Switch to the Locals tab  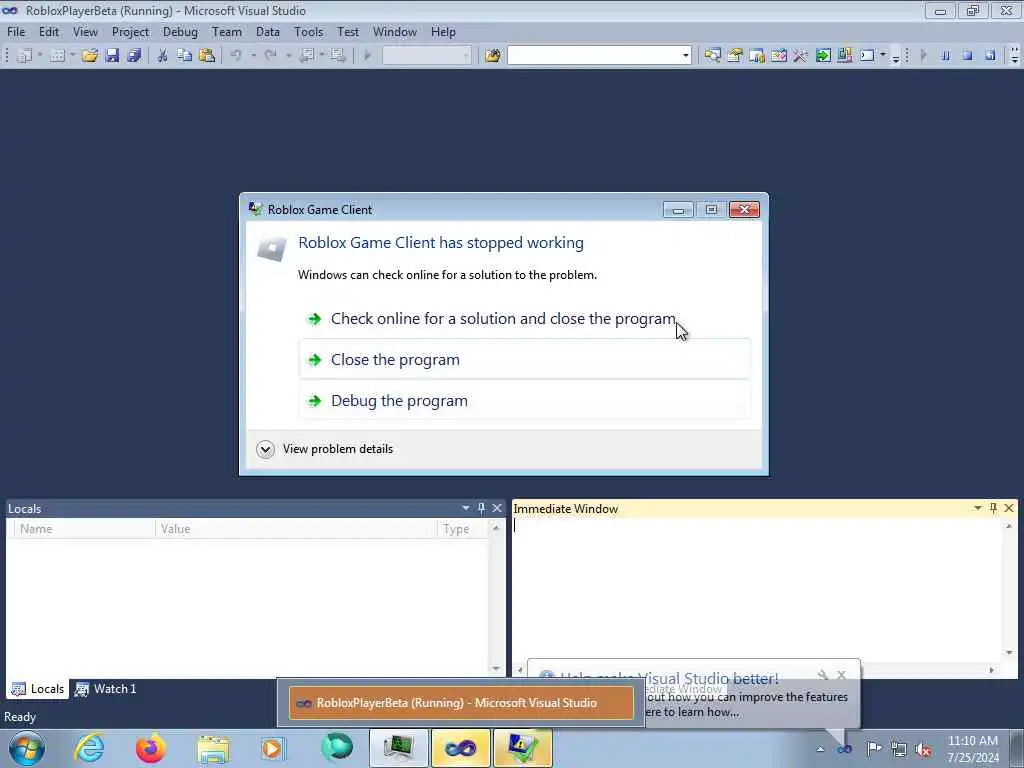click(x=38, y=689)
